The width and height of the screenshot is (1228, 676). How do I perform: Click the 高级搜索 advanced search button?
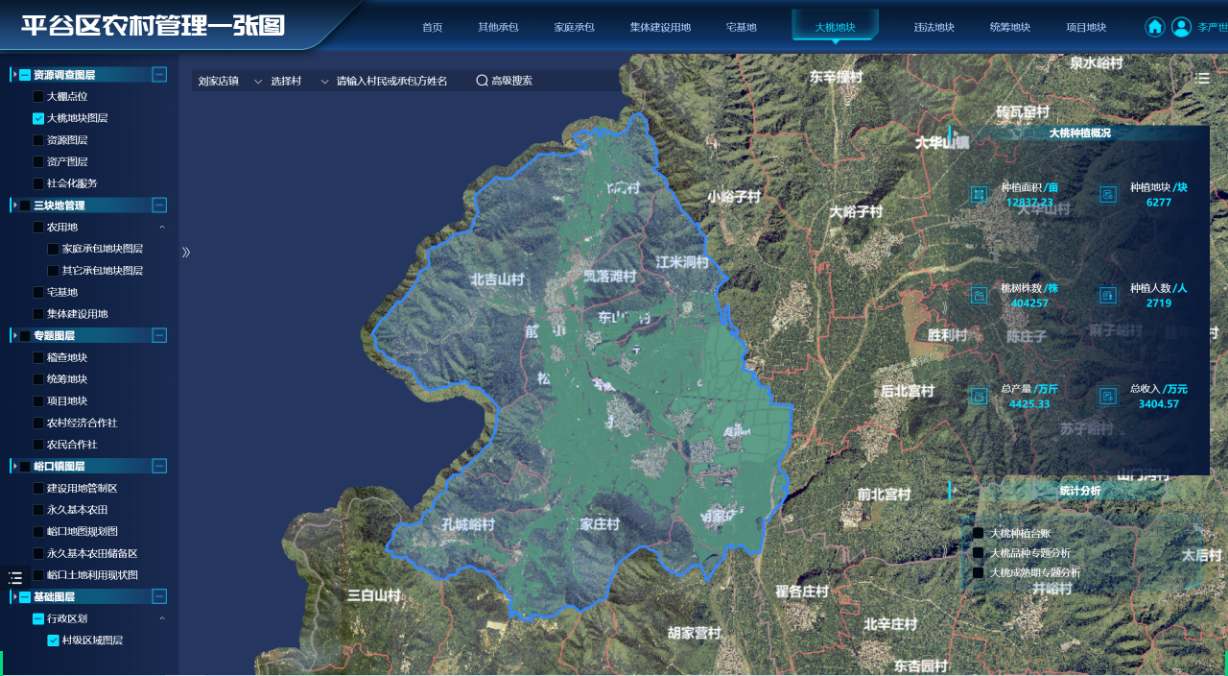pyautogui.click(x=504, y=81)
